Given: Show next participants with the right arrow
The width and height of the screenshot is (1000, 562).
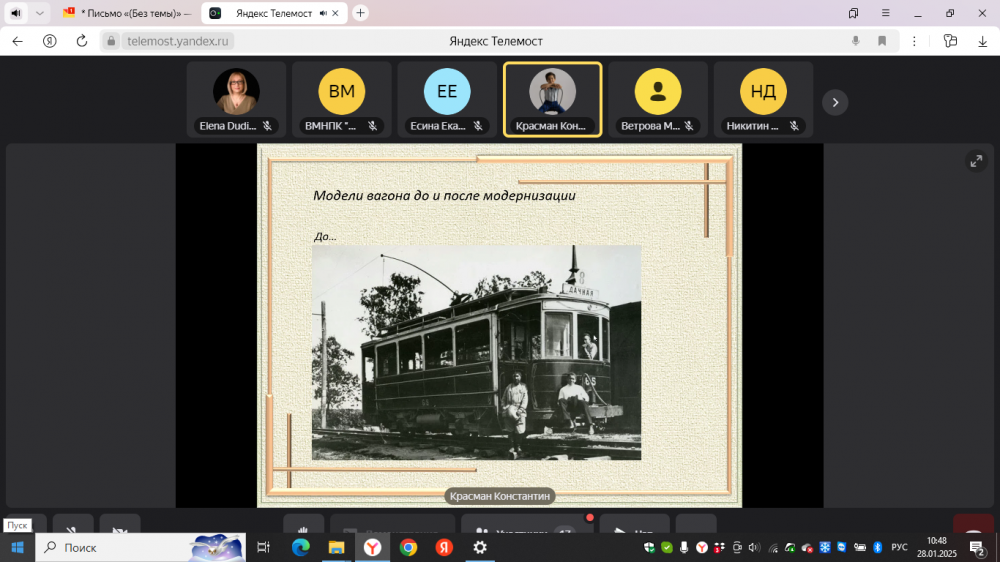Looking at the screenshot, I should point(835,101).
